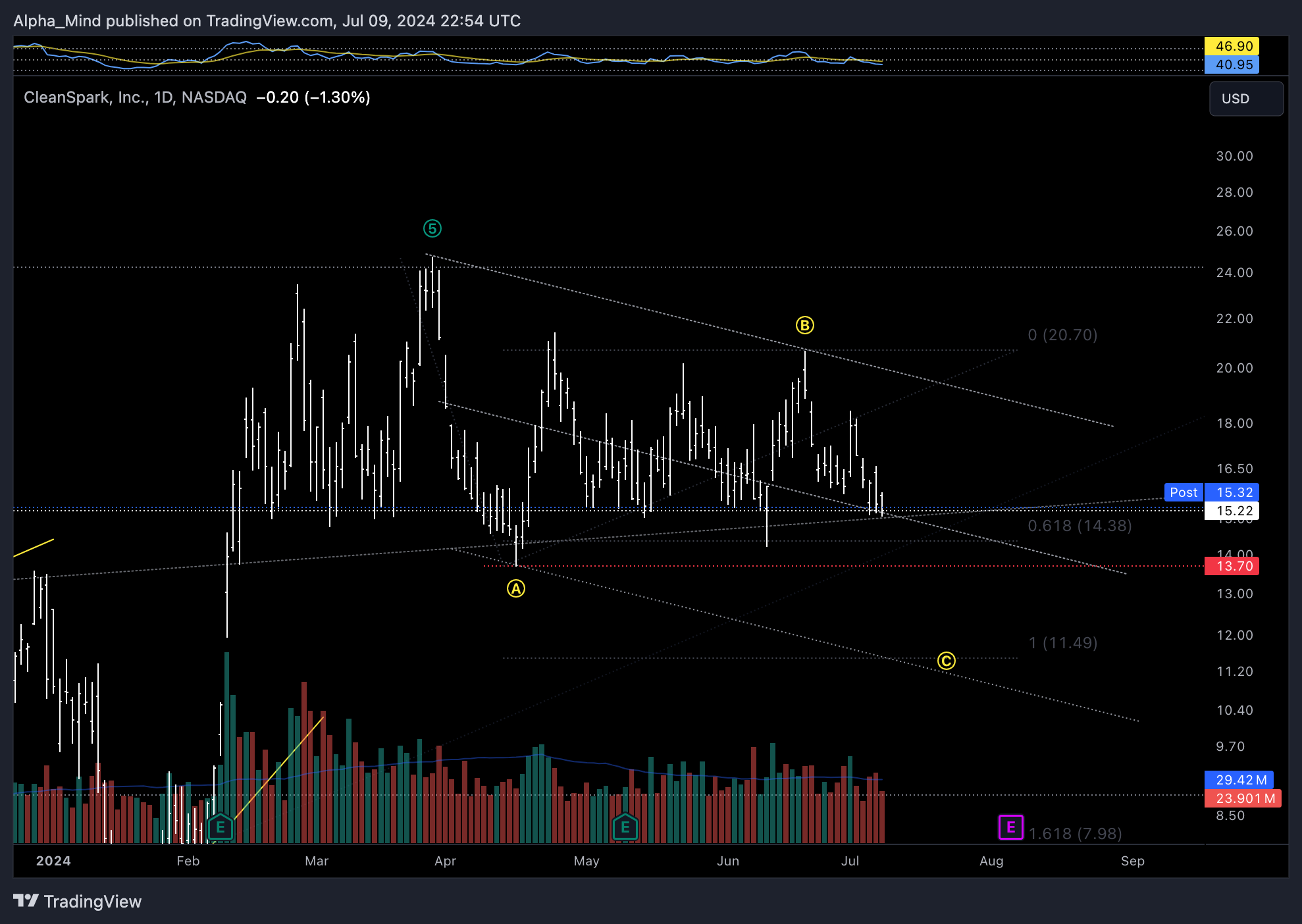
Task: Select the 0 (20.70) Fibonacci level label
Action: tap(1062, 335)
